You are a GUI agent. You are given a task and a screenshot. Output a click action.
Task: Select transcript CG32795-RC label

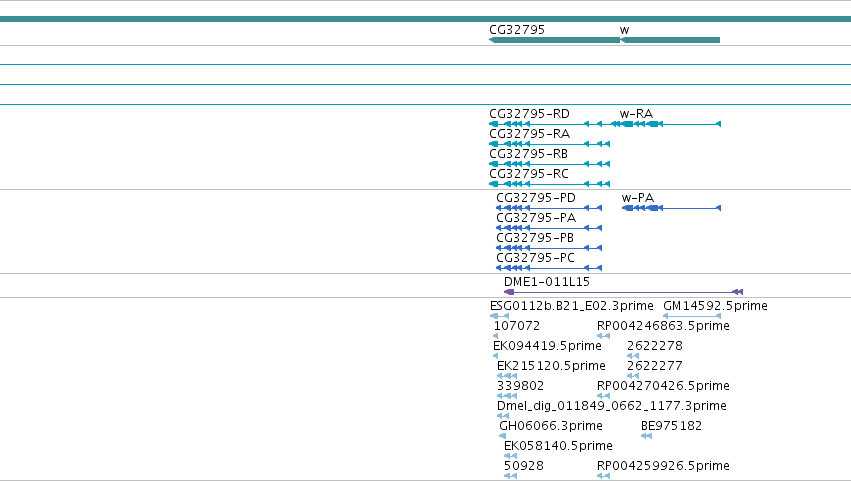click(529, 174)
